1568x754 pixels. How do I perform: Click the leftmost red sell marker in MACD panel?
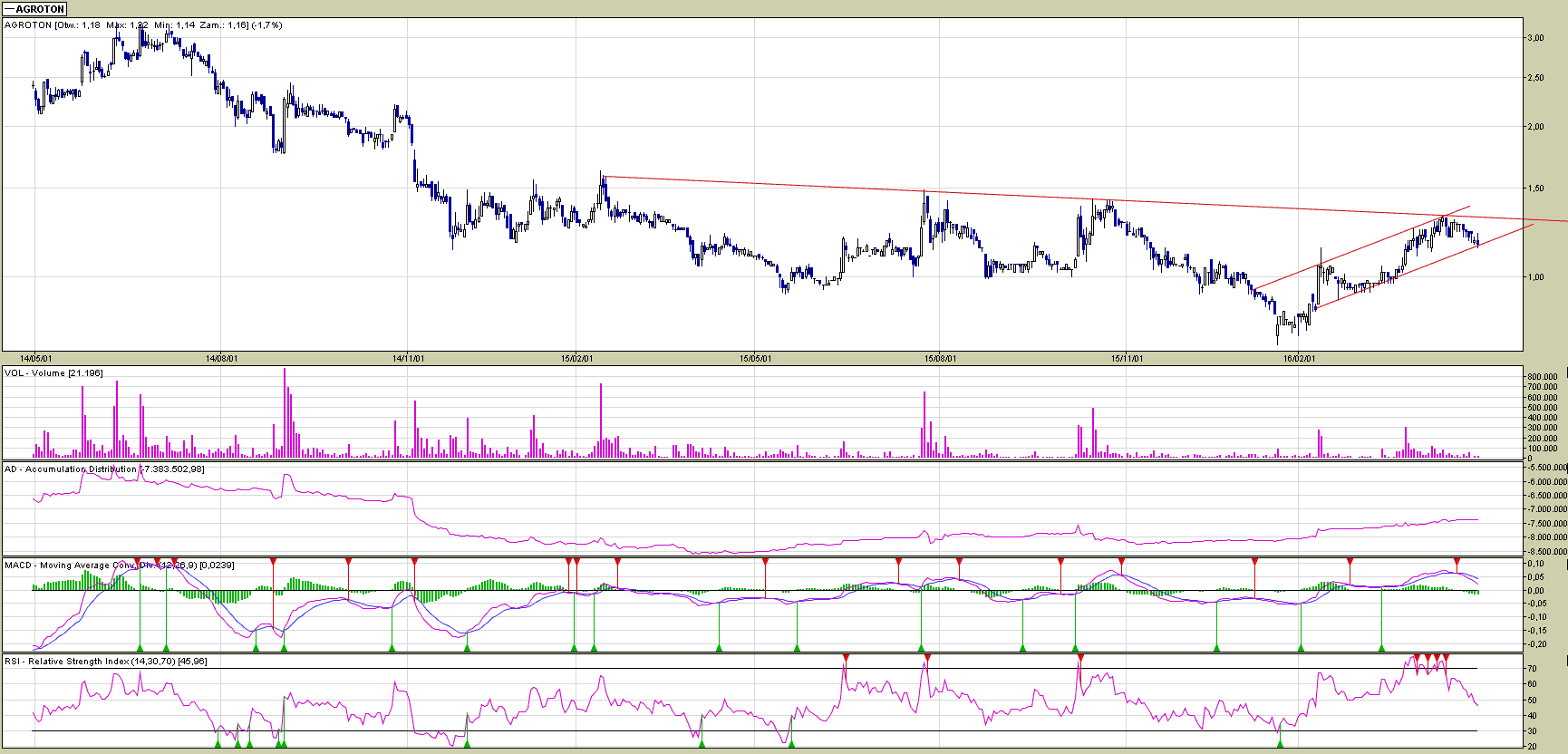point(138,562)
